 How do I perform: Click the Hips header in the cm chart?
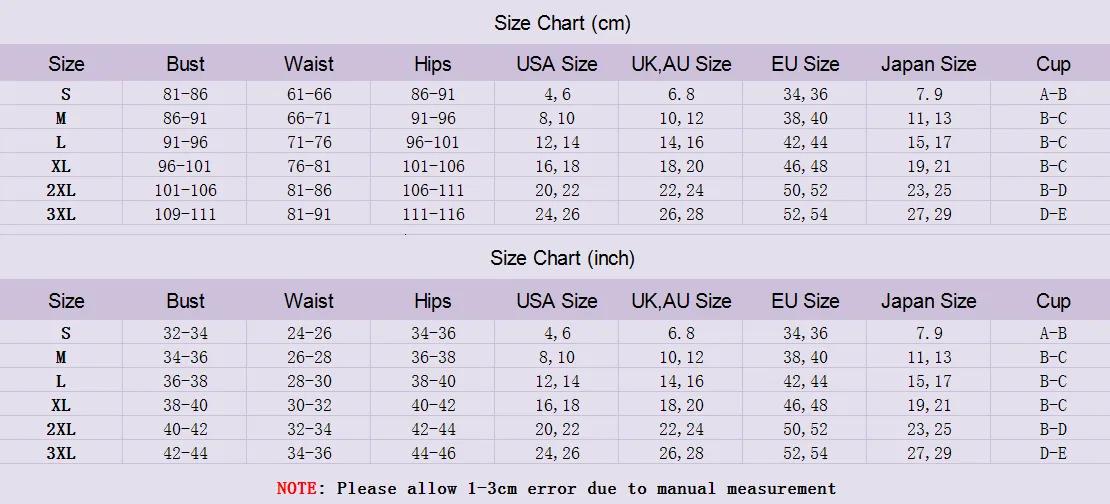432,64
